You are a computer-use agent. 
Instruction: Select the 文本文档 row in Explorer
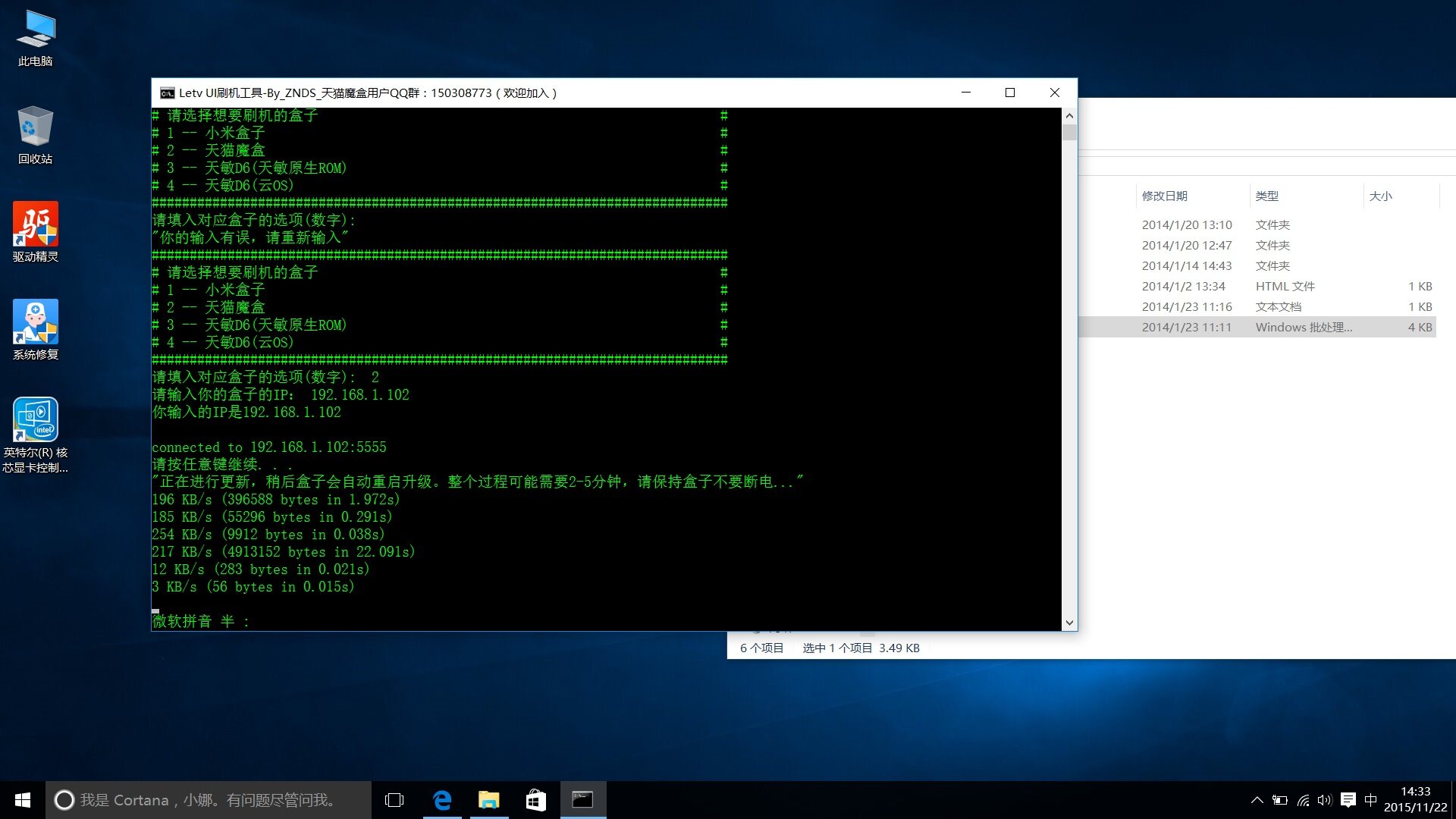1257,306
